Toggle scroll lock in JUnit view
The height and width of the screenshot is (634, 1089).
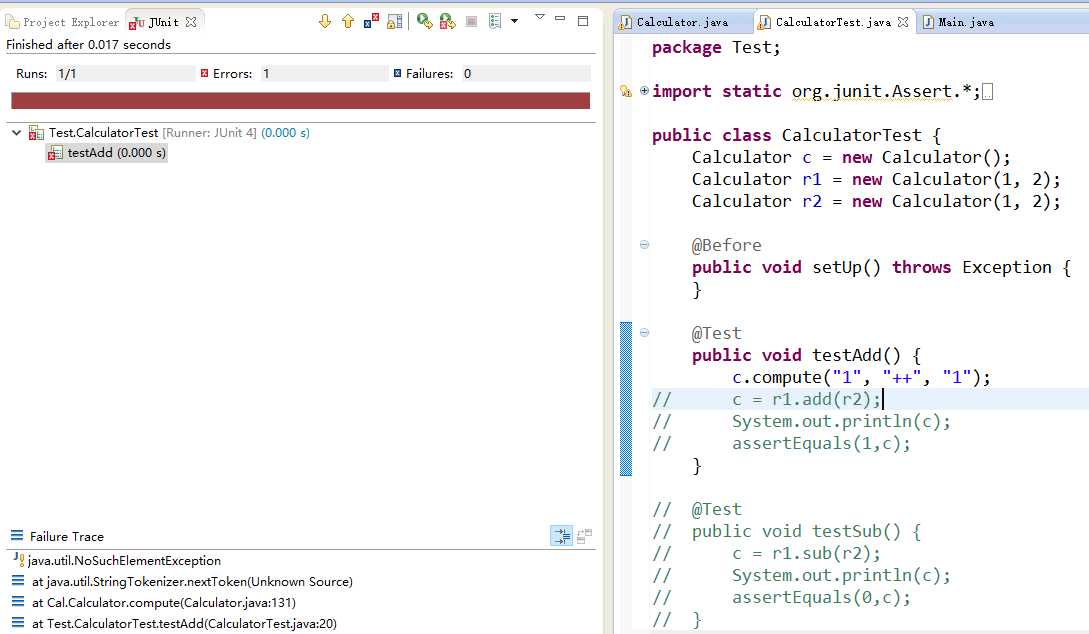394,22
